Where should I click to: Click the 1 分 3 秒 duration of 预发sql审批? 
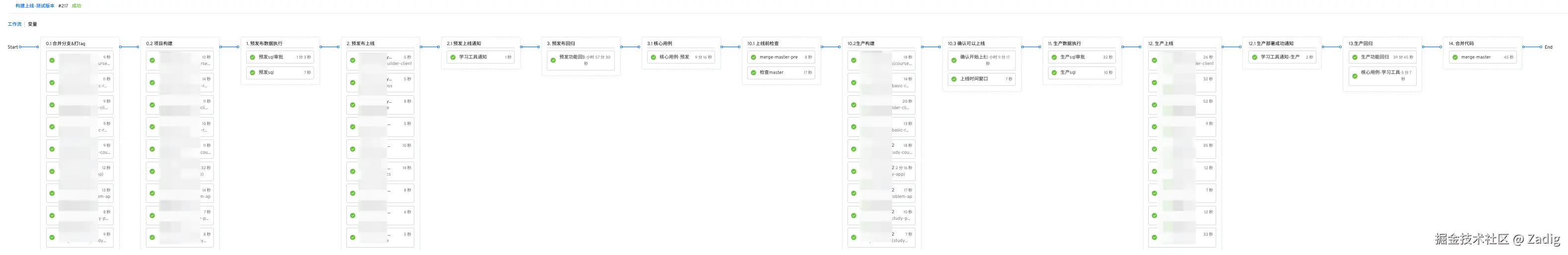(304, 57)
